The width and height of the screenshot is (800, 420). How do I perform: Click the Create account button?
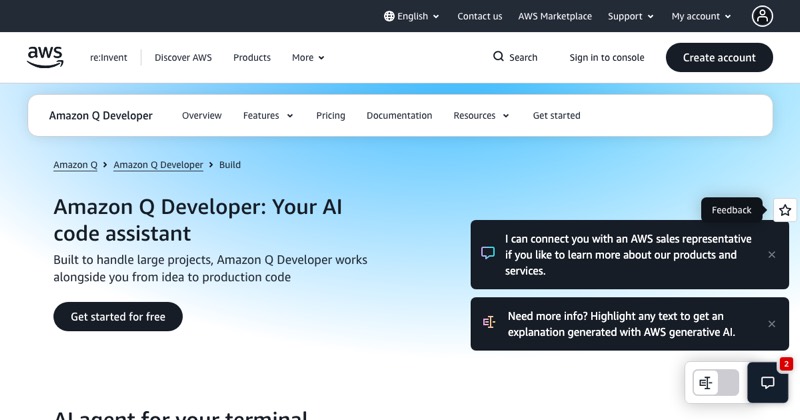pos(719,57)
